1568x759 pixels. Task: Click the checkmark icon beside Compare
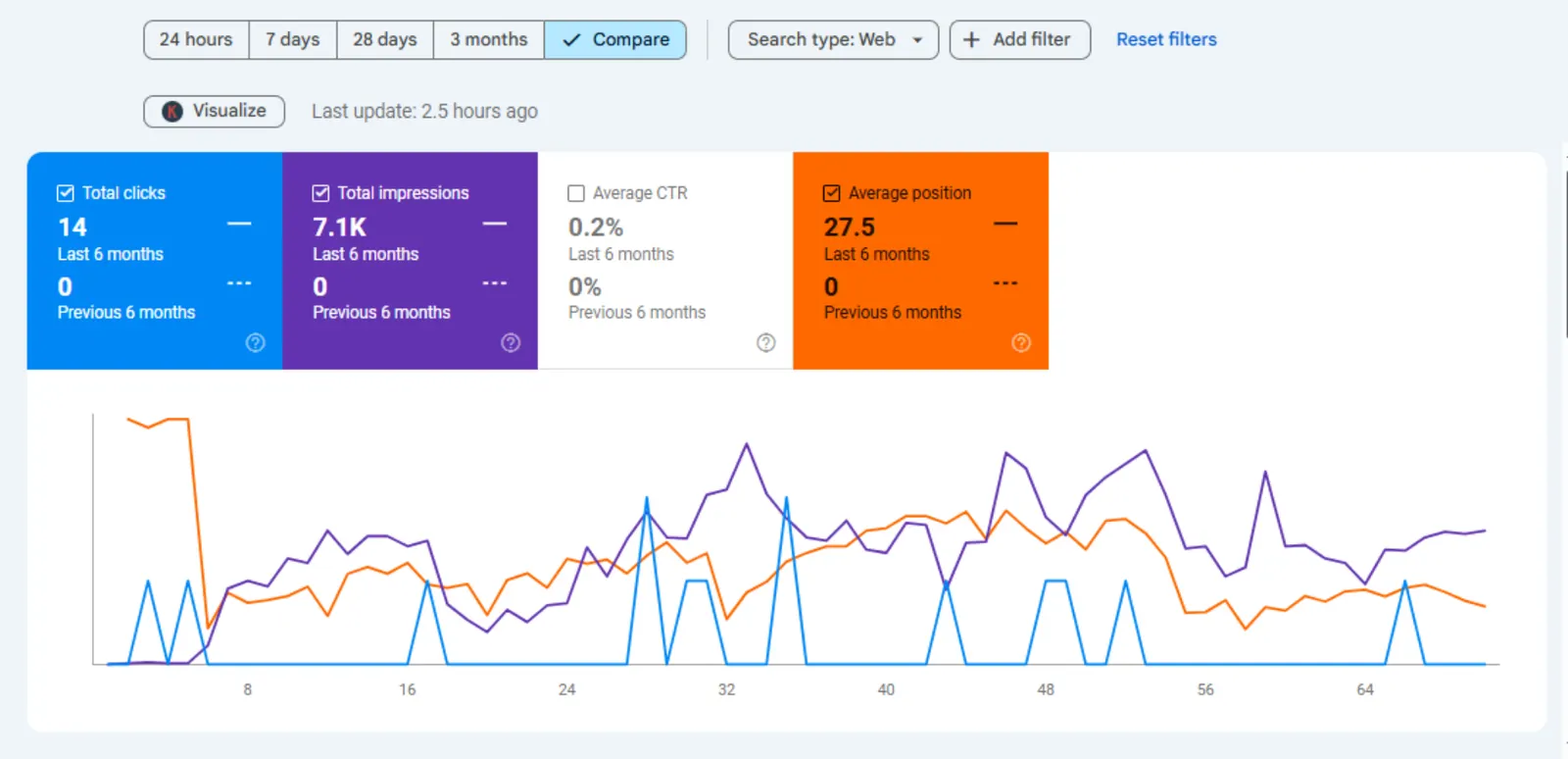coord(571,40)
